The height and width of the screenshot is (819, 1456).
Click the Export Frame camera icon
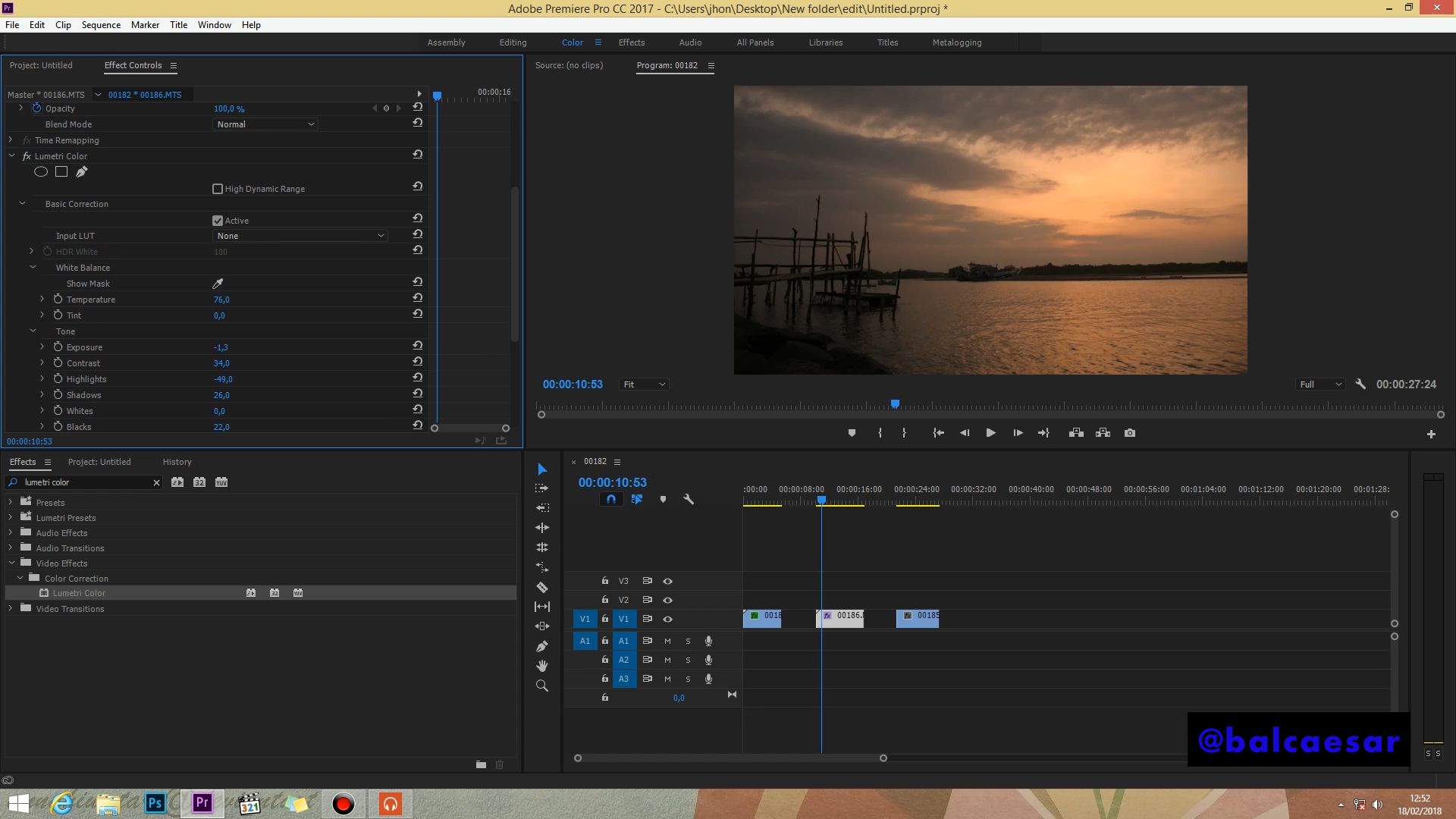click(1130, 433)
